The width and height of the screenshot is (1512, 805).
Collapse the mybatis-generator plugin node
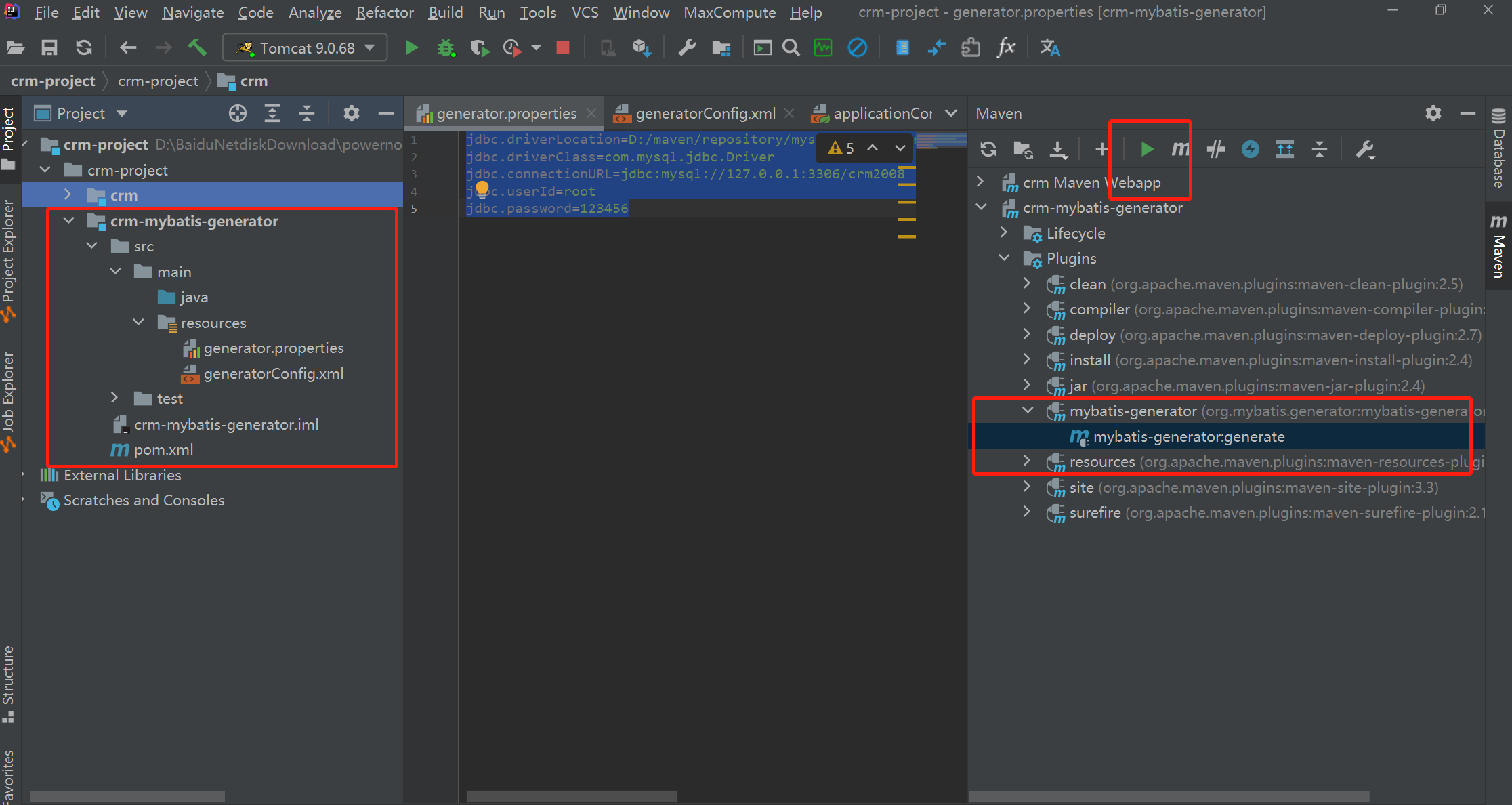1028,411
